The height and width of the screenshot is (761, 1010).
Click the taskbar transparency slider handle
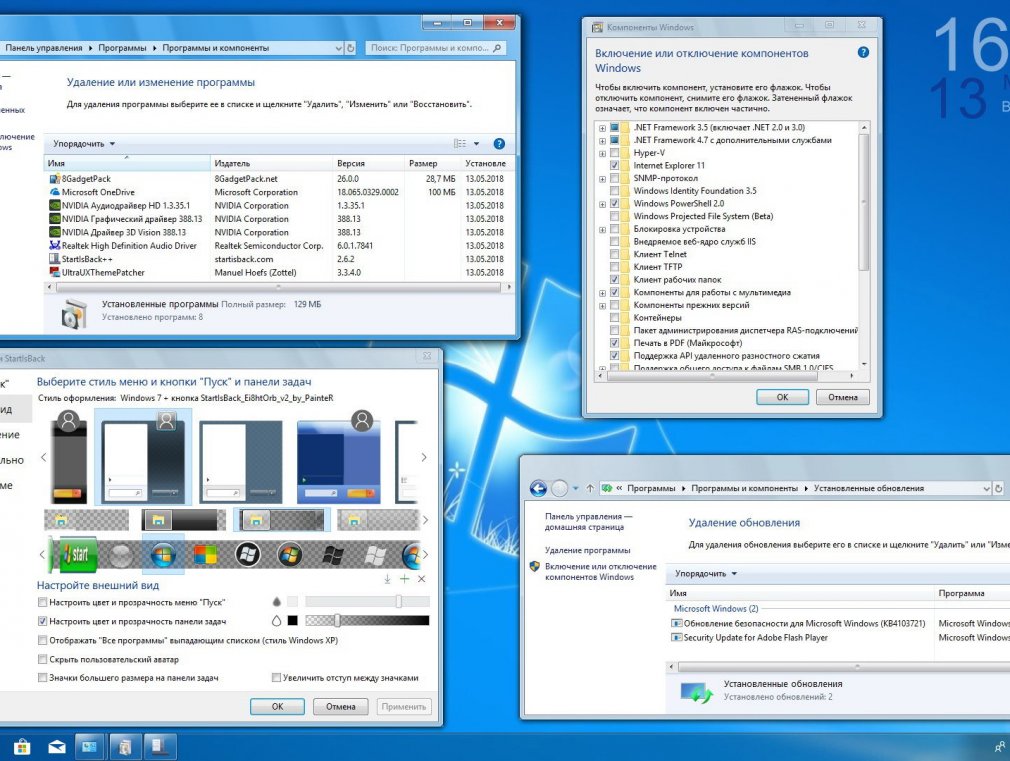tap(337, 621)
